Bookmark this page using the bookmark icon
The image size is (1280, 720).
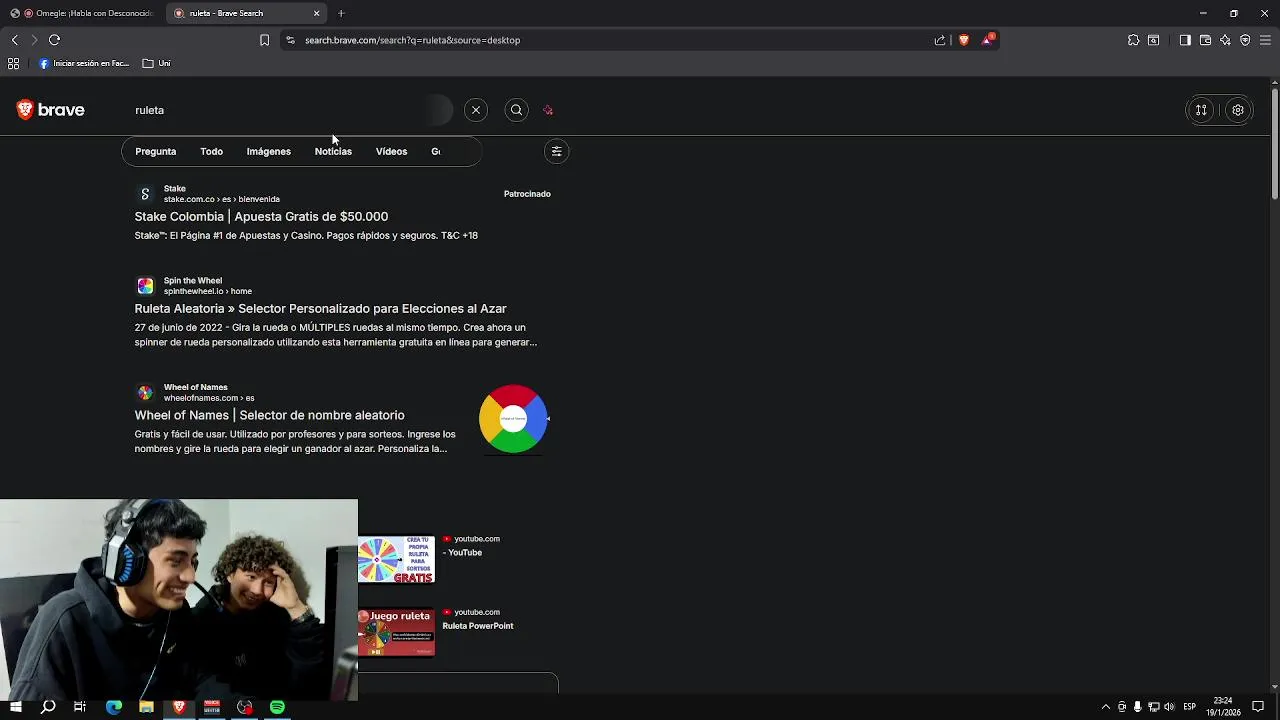pyautogui.click(x=264, y=40)
